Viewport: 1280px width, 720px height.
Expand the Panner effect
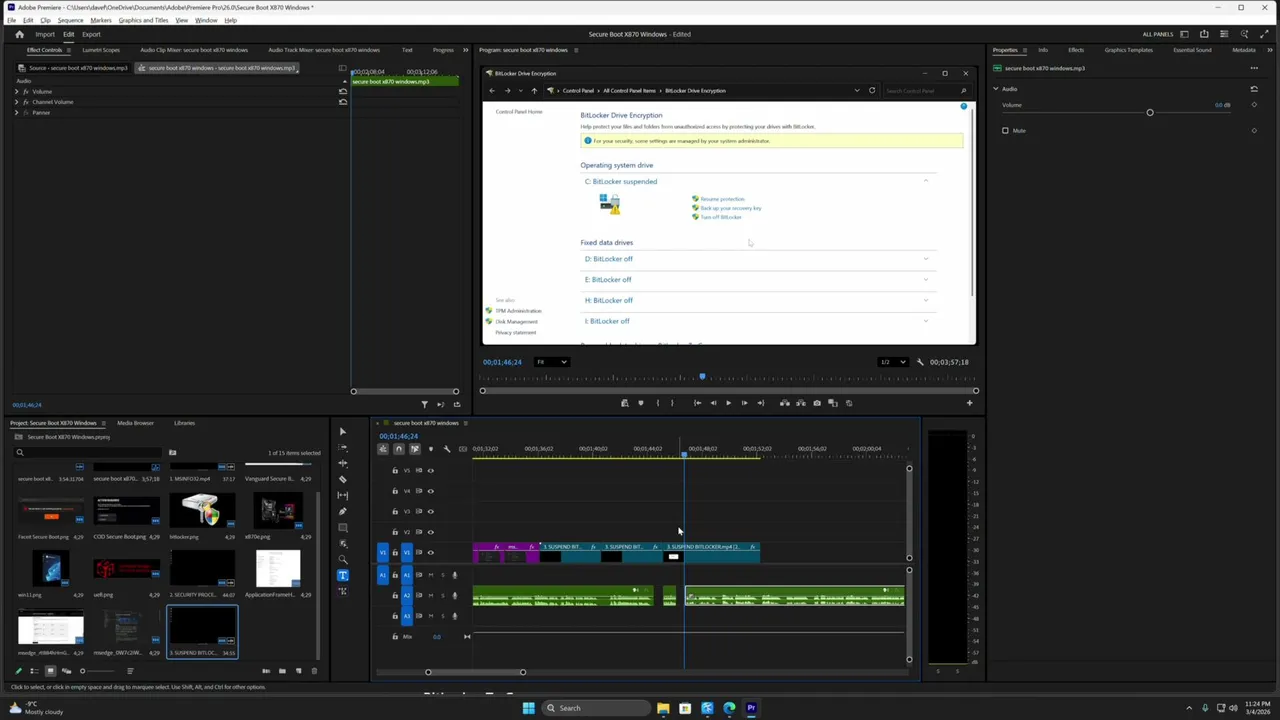point(17,112)
